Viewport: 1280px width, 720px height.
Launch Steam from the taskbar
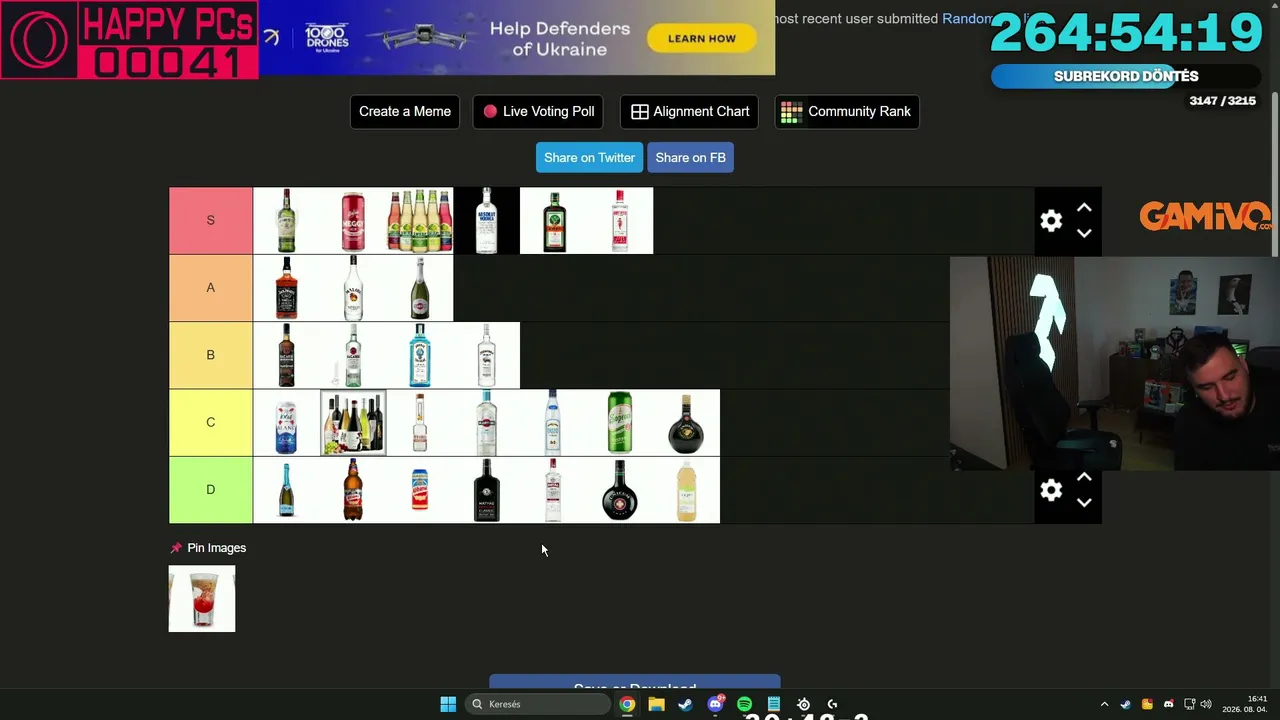pos(685,704)
